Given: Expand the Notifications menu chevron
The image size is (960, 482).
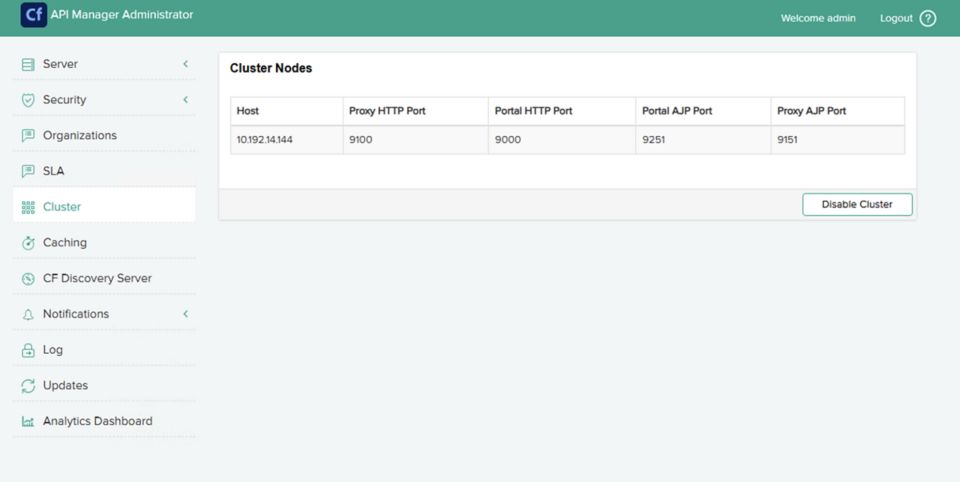Looking at the screenshot, I should pos(185,314).
